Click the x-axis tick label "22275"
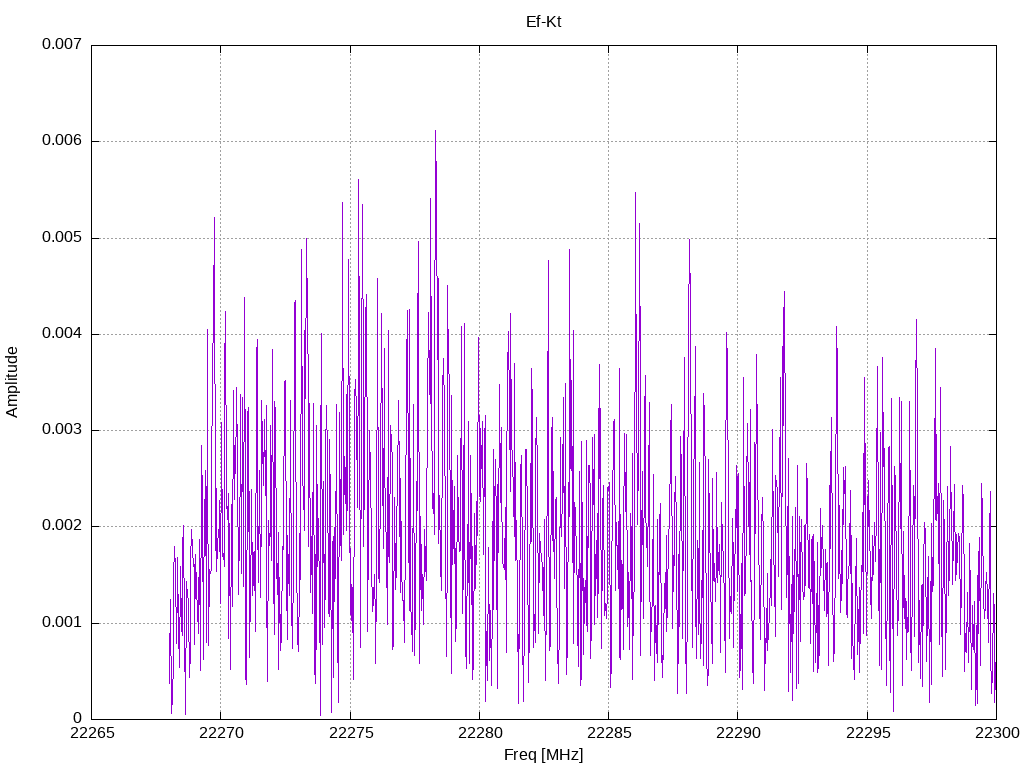 tap(351, 733)
